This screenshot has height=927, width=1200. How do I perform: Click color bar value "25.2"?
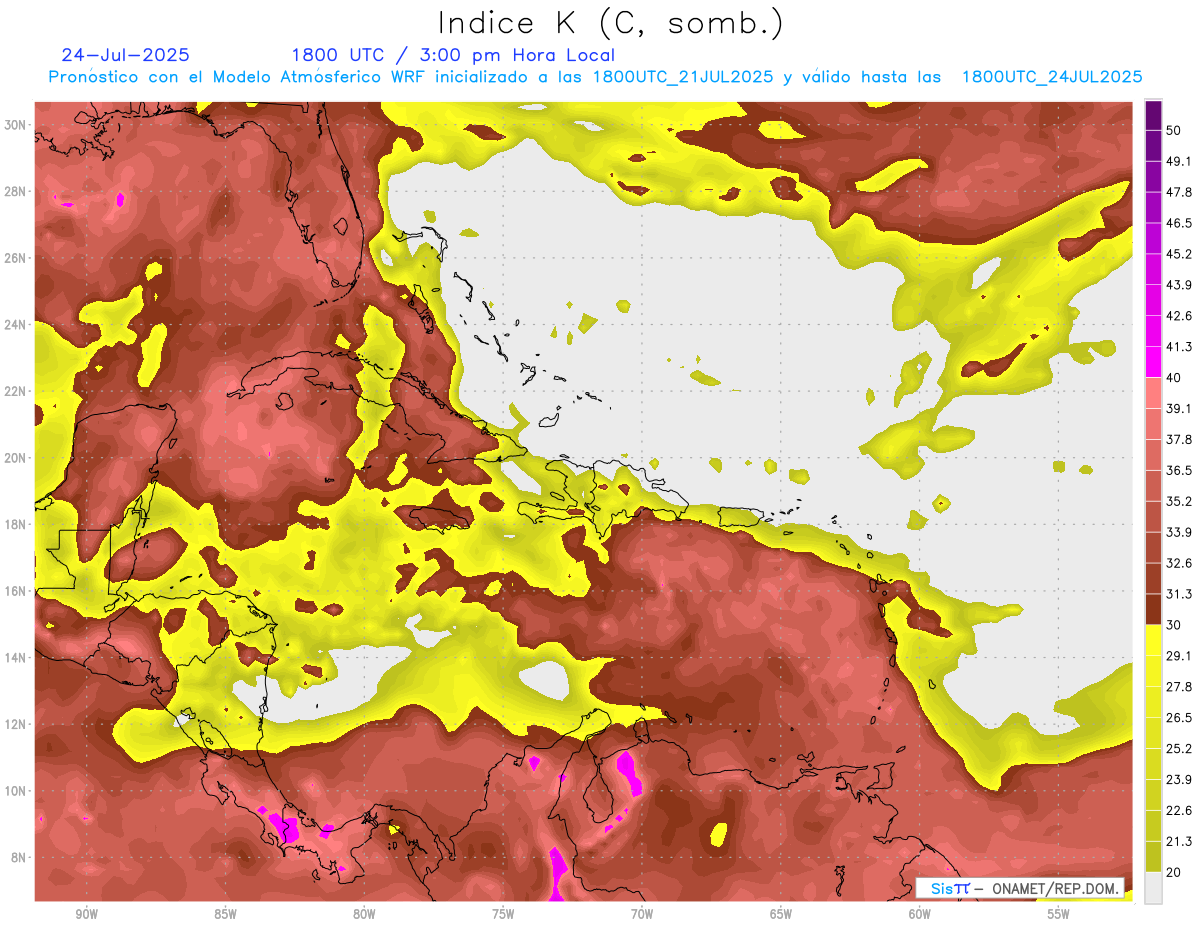tap(1178, 748)
